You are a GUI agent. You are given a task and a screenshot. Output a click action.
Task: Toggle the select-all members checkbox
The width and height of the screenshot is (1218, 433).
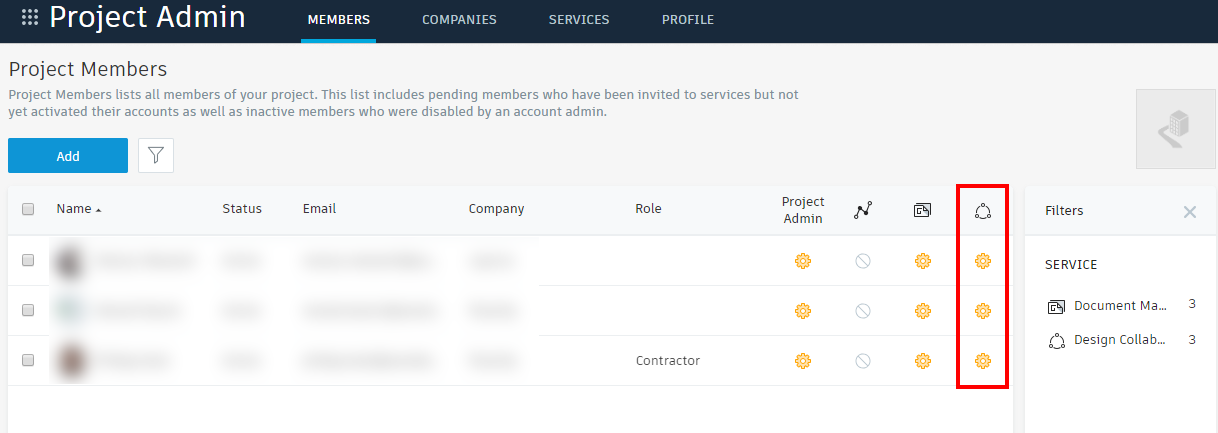coord(28,209)
